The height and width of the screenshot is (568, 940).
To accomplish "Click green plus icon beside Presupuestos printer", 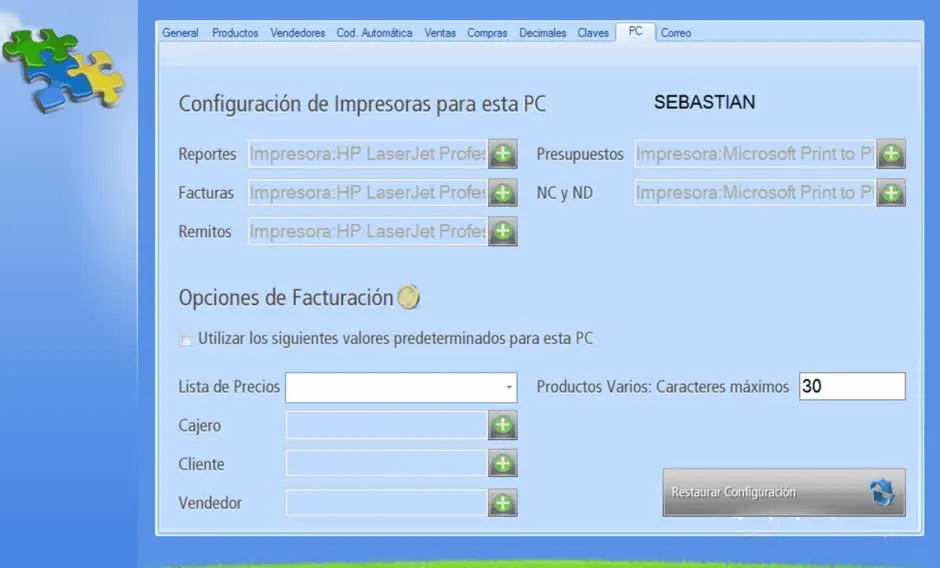I will tap(891, 154).
